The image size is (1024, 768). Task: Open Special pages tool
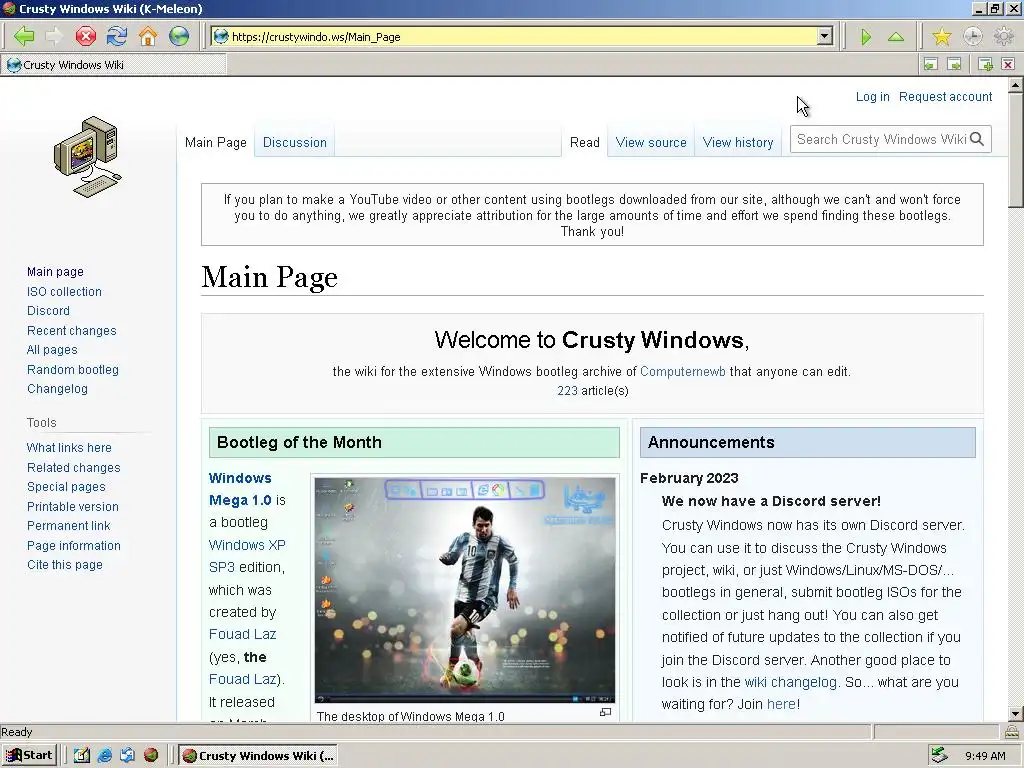coord(66,487)
